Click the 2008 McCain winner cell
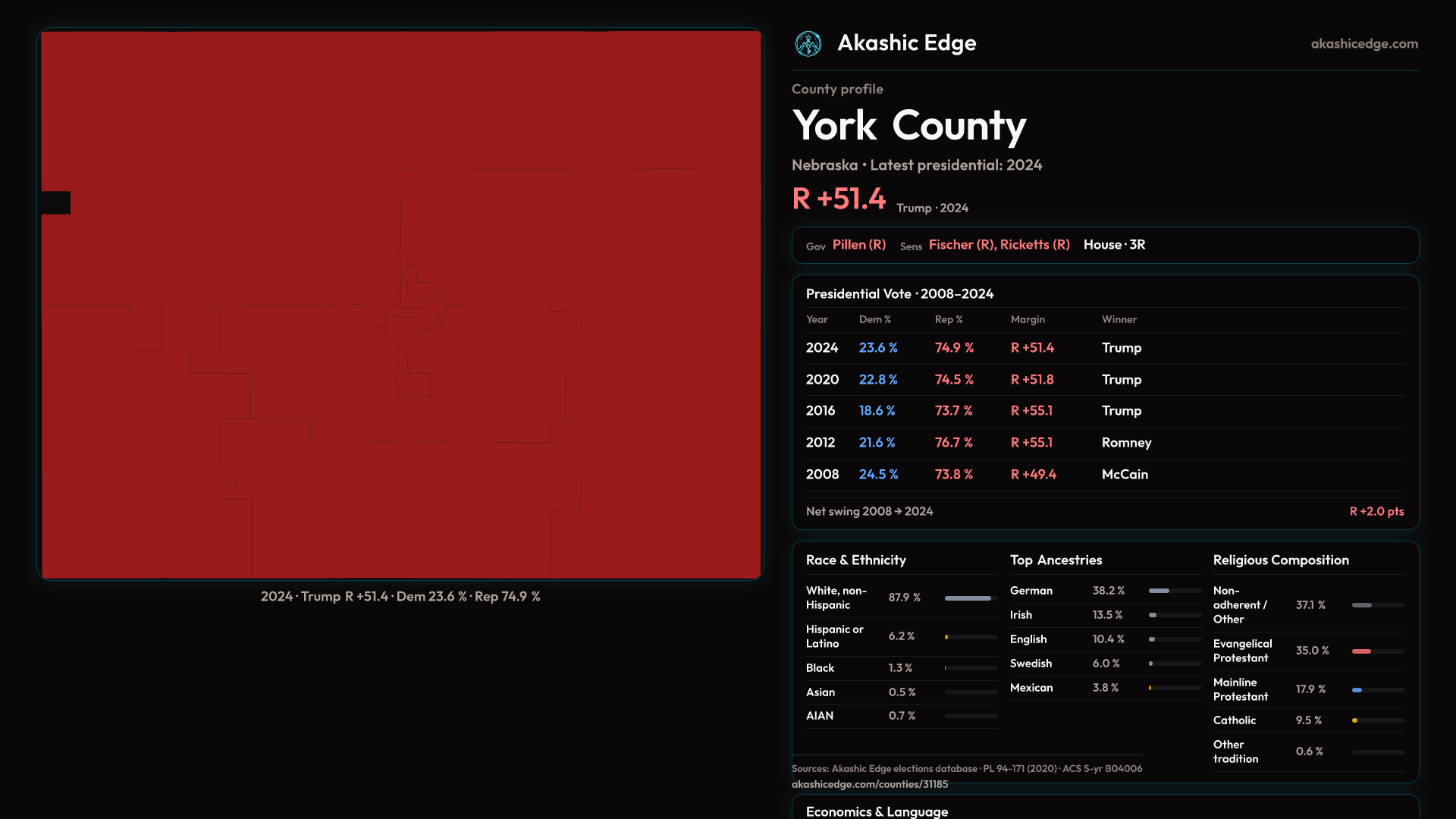This screenshot has height=819, width=1456. coord(1124,475)
